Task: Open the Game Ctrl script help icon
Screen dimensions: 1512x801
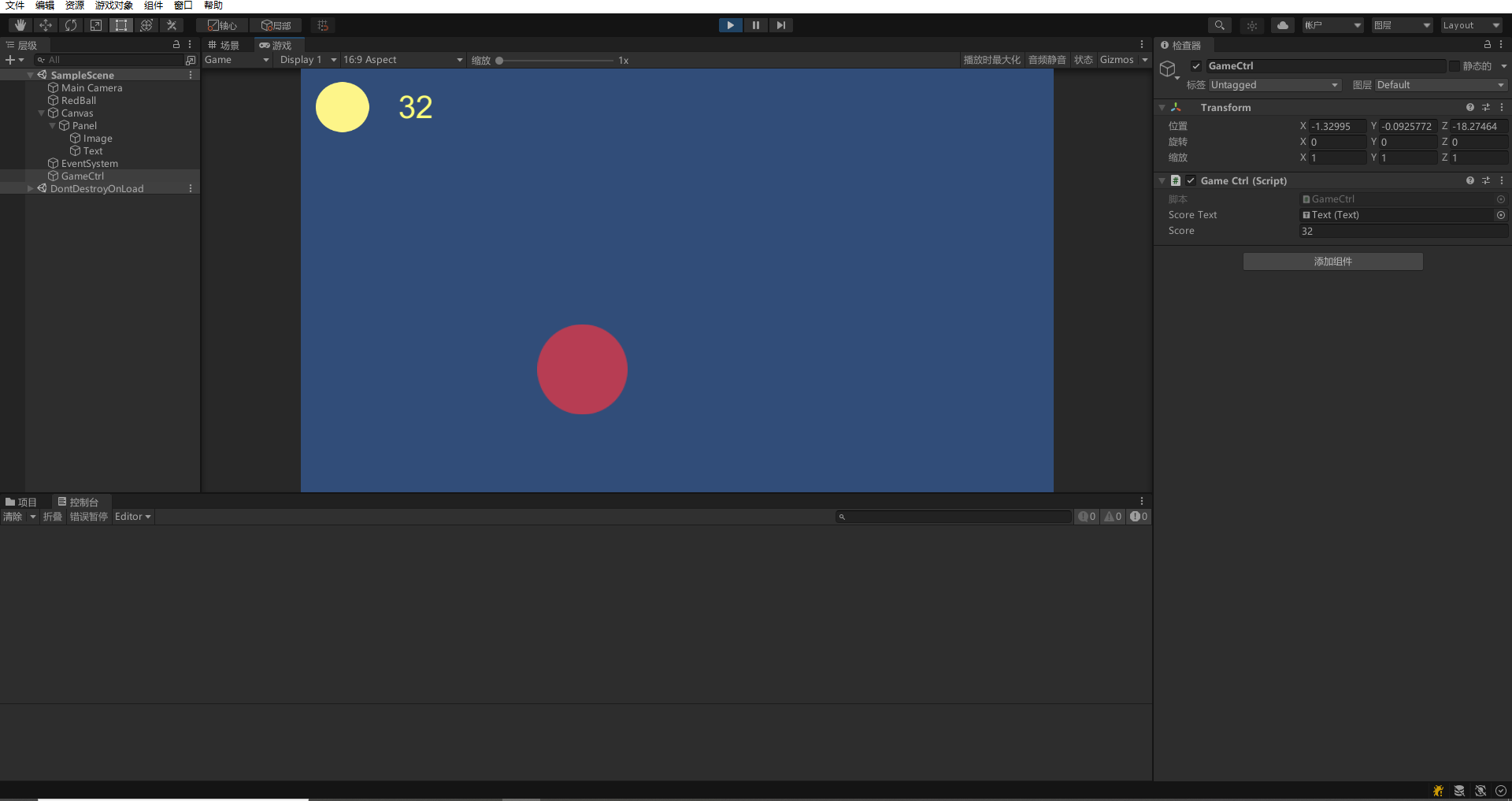Action: click(1469, 180)
